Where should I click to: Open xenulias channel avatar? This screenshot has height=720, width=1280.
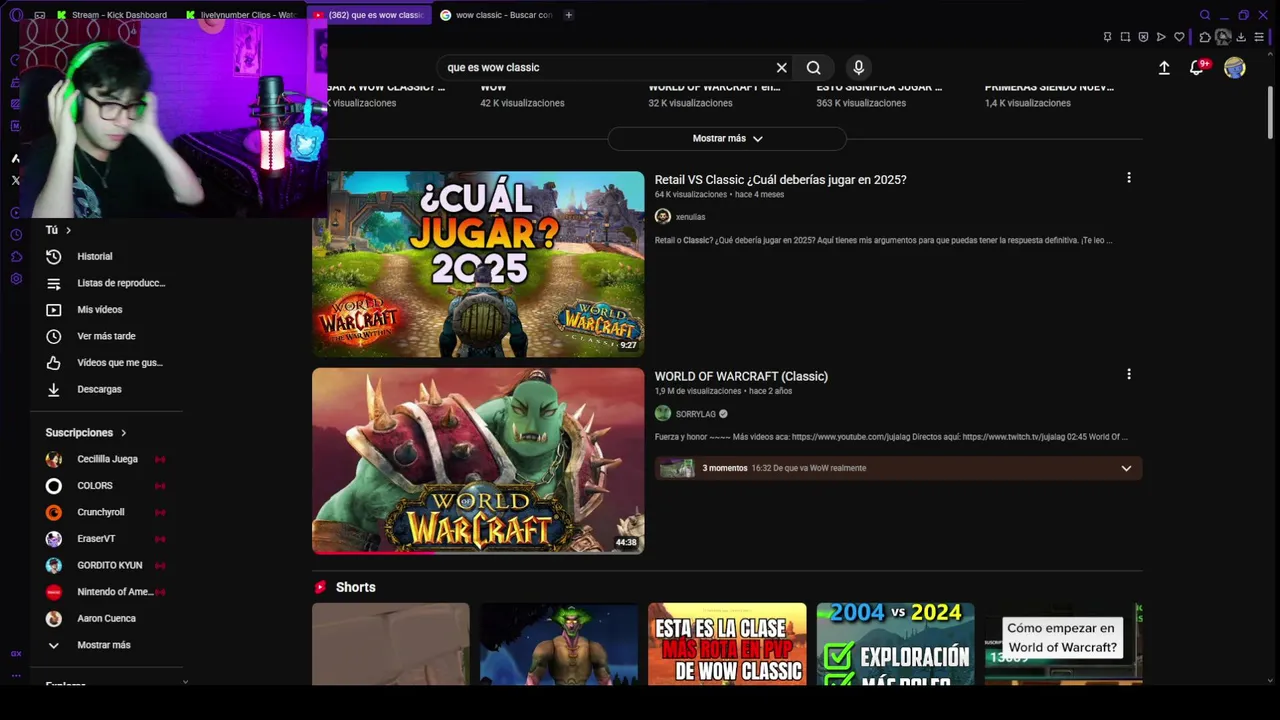click(663, 216)
